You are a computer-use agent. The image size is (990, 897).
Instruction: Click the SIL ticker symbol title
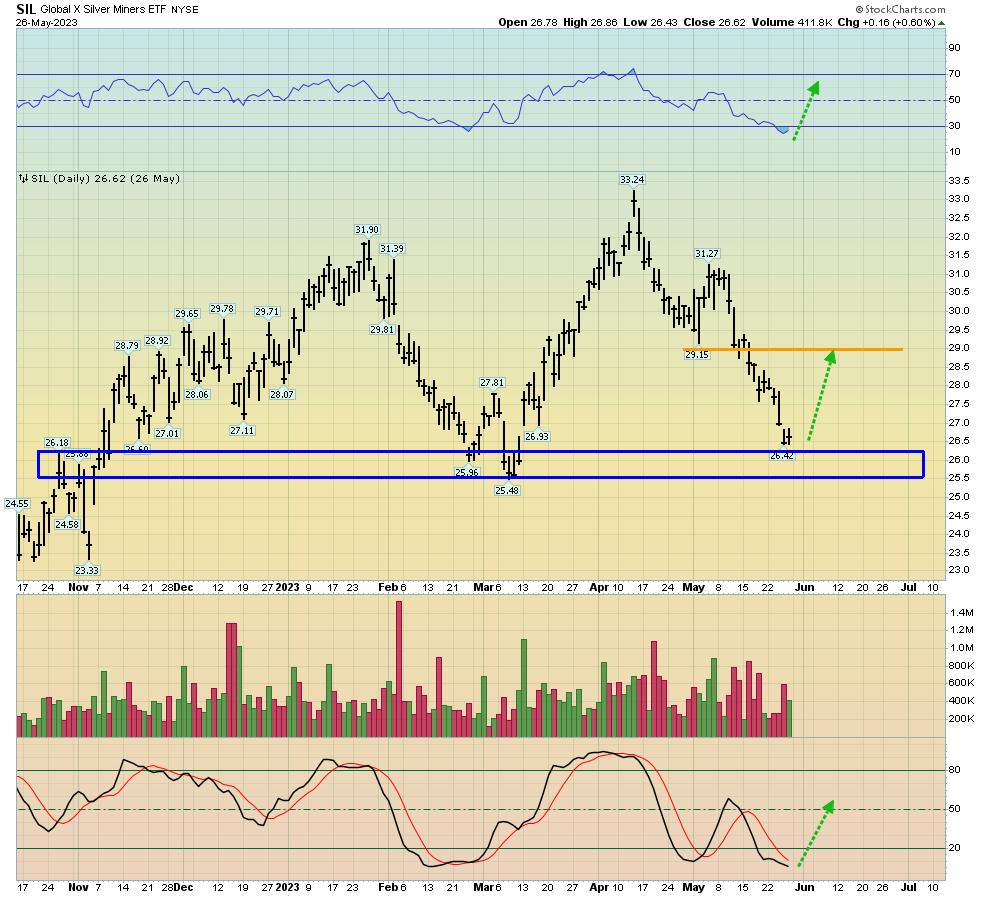pos(26,8)
